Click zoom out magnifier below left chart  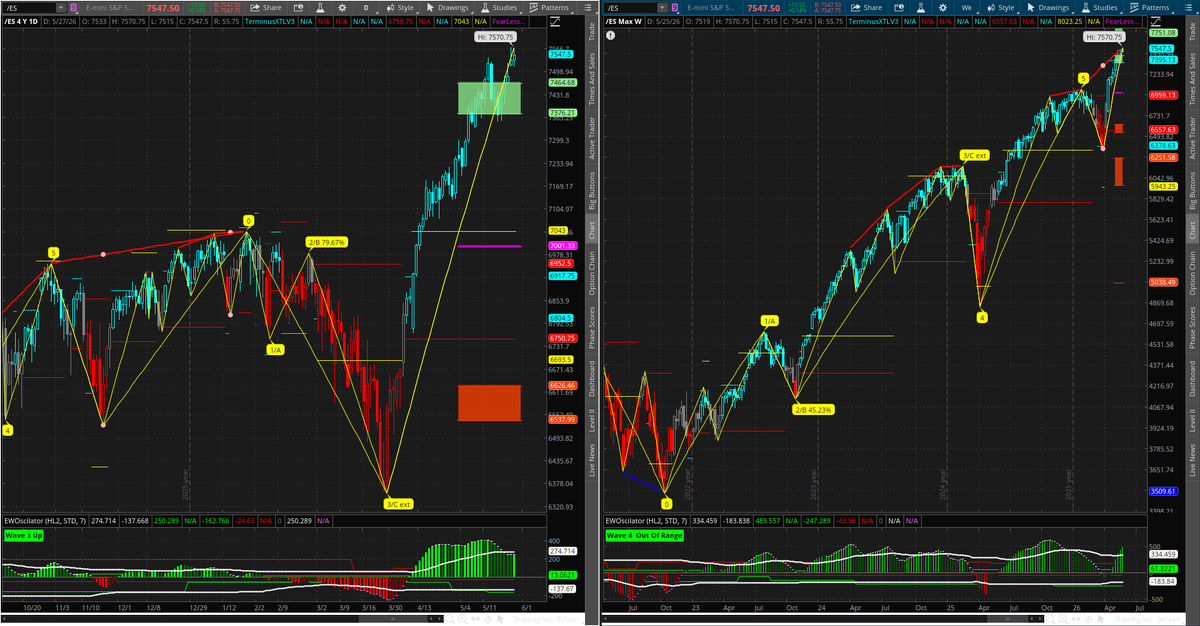450,619
